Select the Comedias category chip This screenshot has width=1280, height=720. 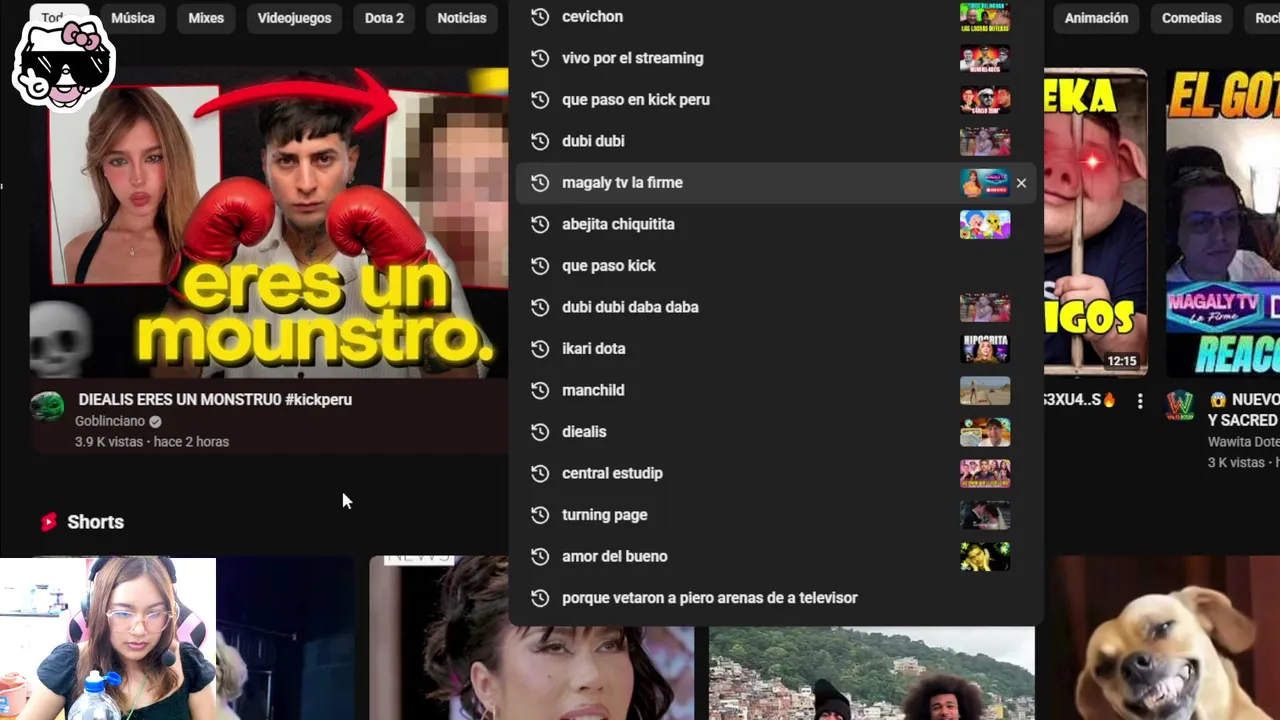coord(1191,18)
